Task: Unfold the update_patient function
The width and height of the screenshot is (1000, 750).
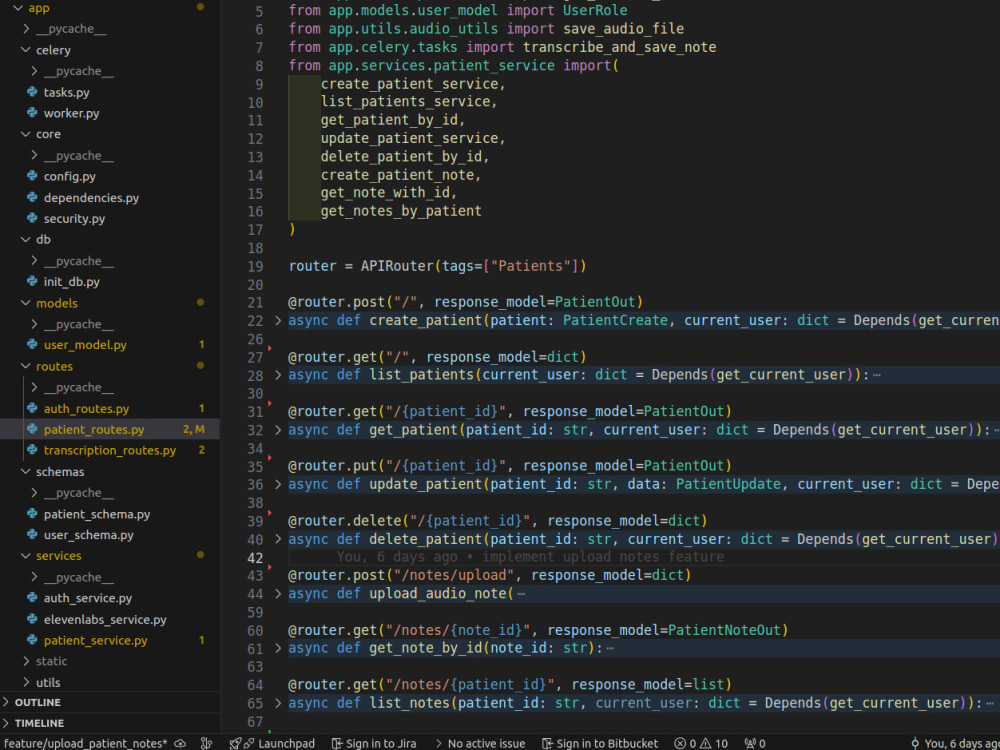Action: 278,484
